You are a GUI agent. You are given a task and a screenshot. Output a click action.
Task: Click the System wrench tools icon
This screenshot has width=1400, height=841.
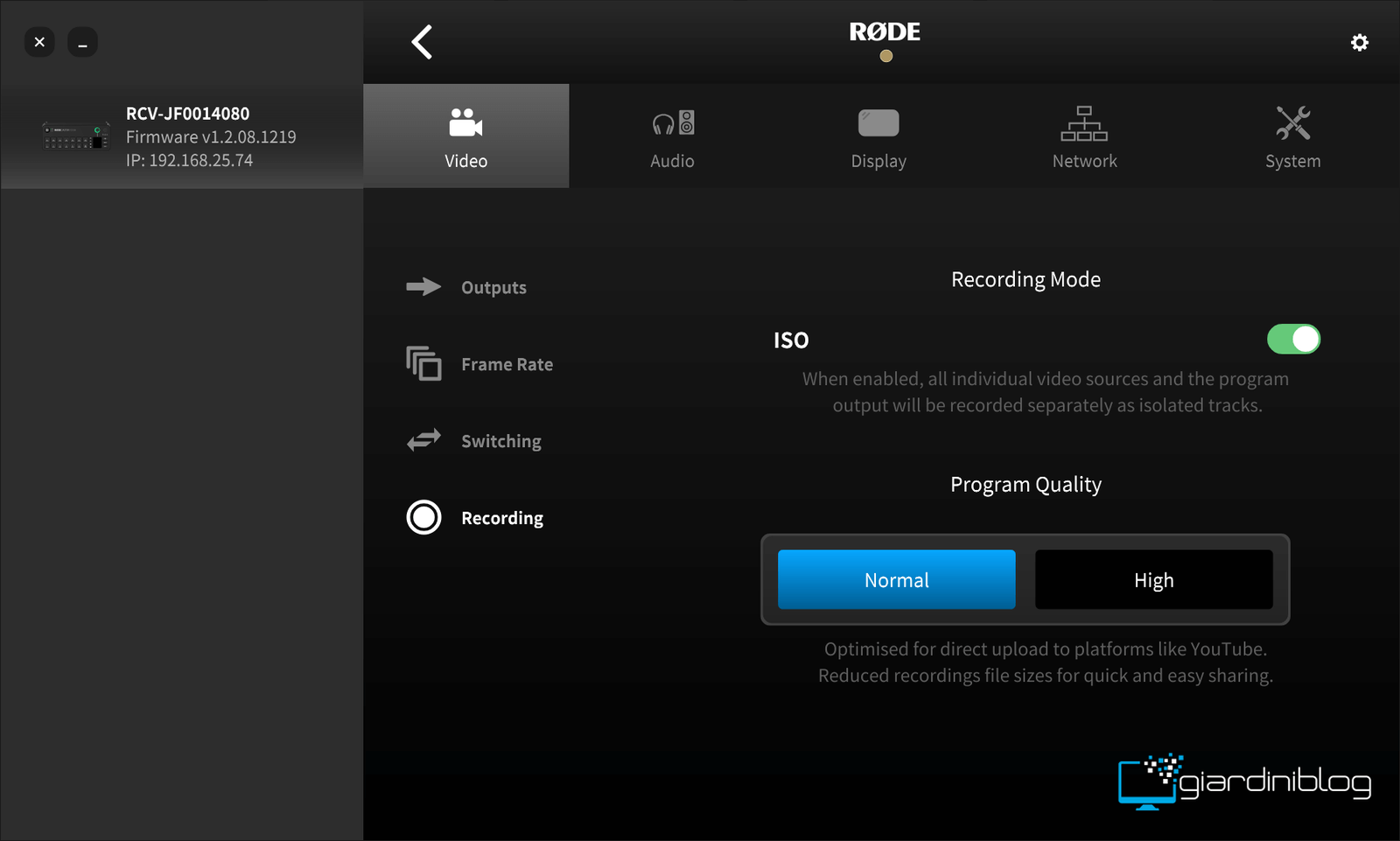coord(1292,123)
